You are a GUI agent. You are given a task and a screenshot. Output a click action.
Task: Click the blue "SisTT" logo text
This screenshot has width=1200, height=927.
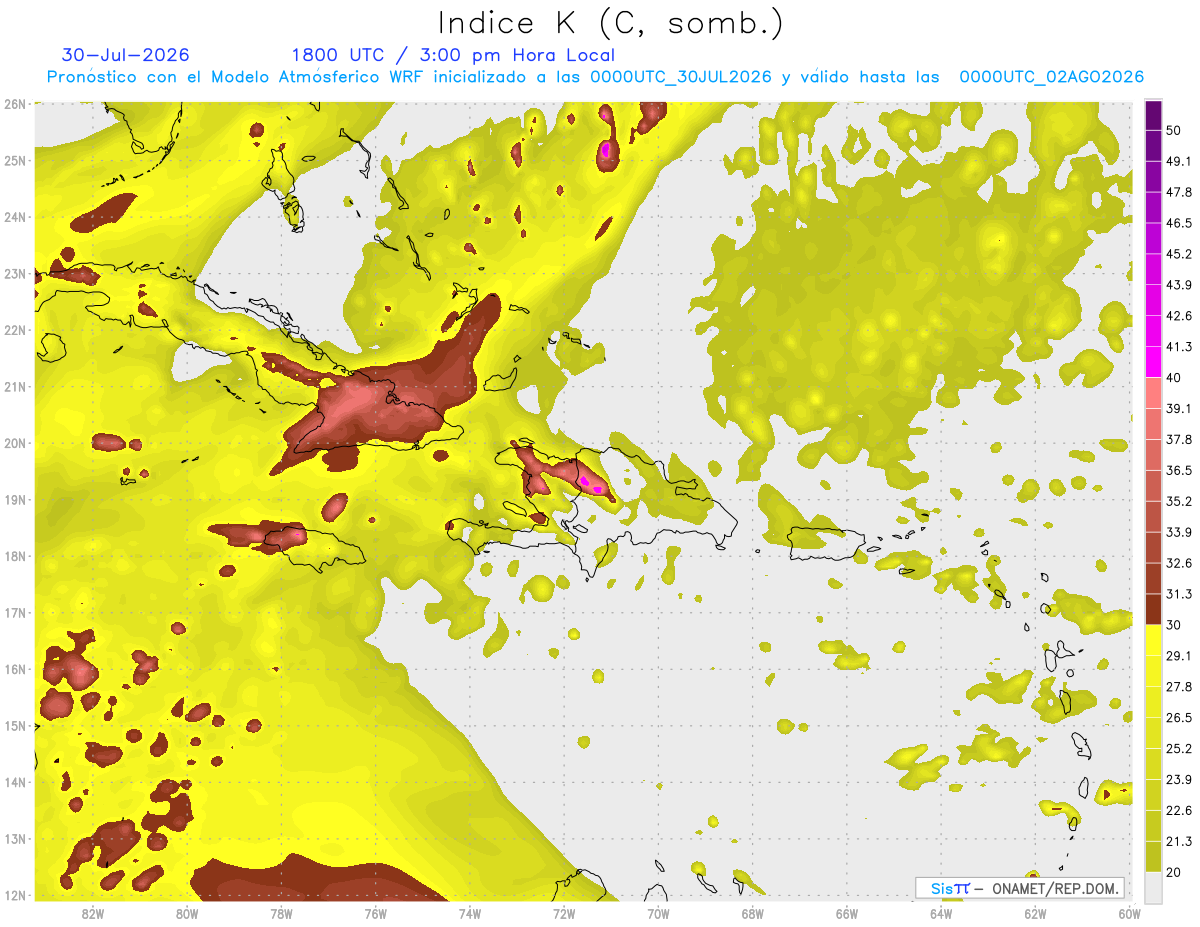(950, 888)
